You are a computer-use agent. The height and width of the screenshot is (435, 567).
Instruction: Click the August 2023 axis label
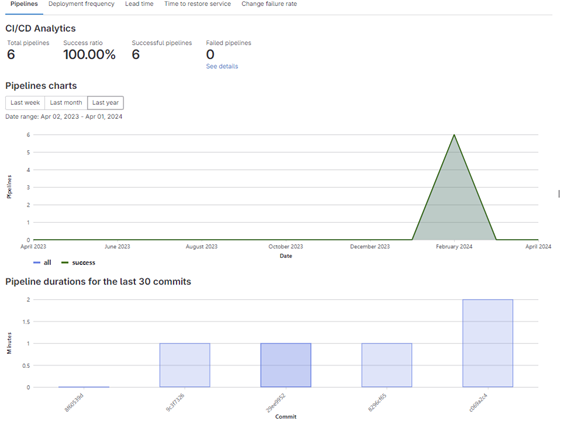coord(201,247)
